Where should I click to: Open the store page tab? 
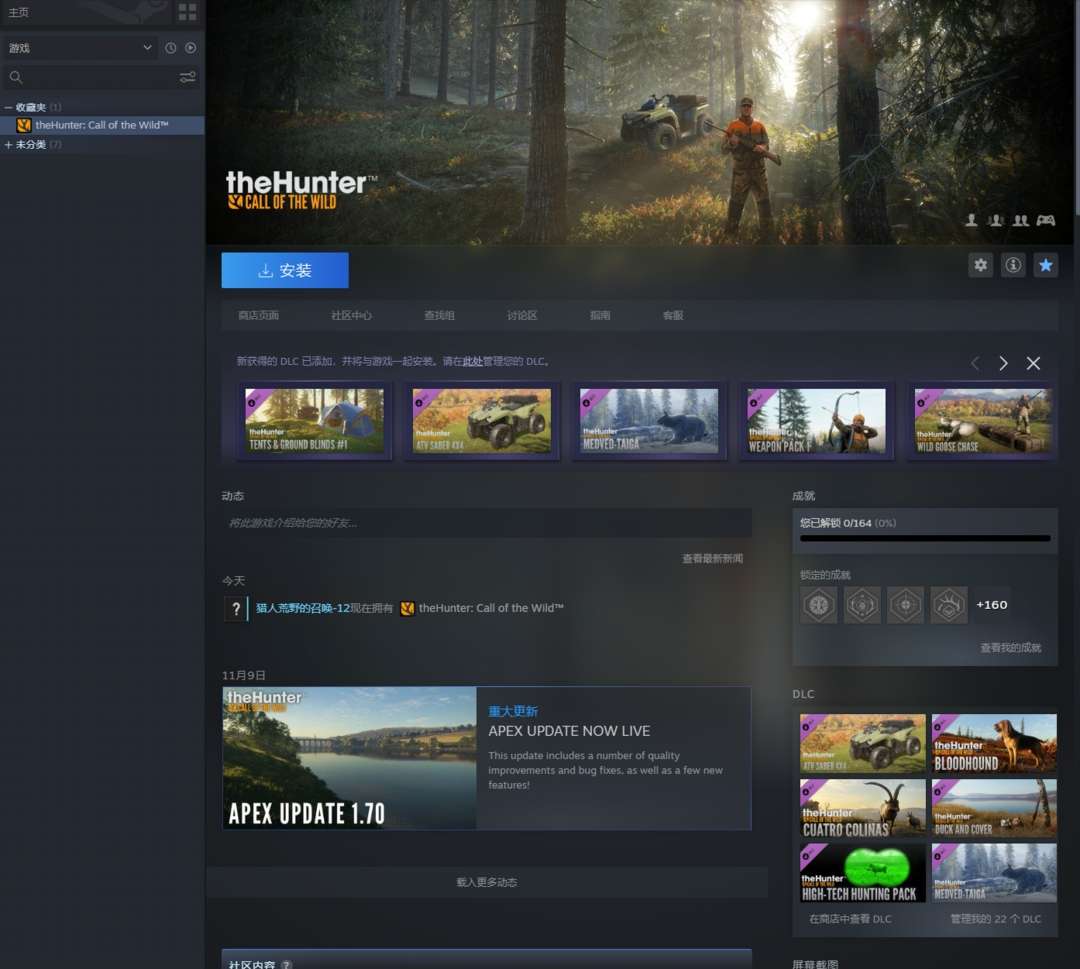[x=258, y=315]
